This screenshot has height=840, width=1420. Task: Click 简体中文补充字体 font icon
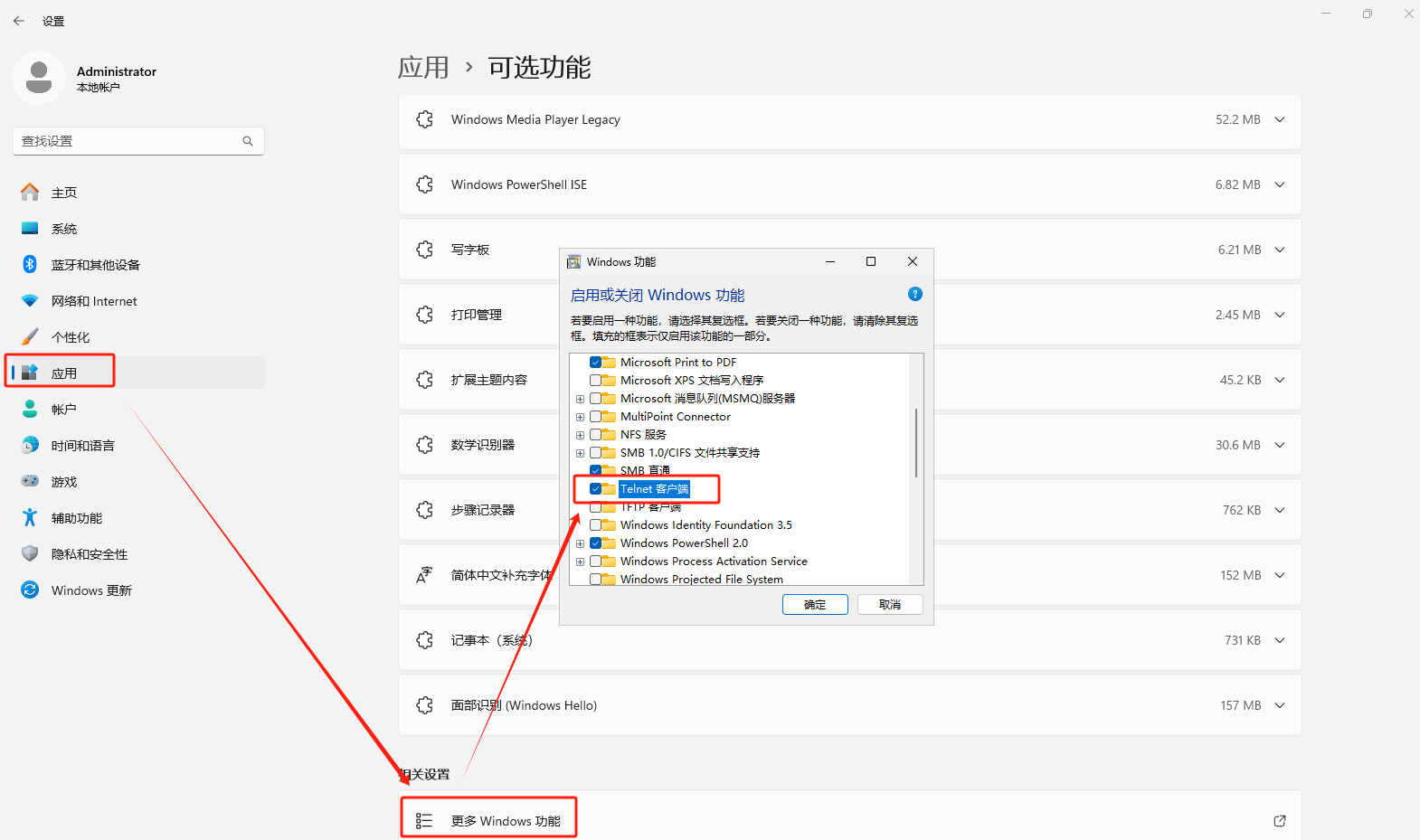point(424,575)
